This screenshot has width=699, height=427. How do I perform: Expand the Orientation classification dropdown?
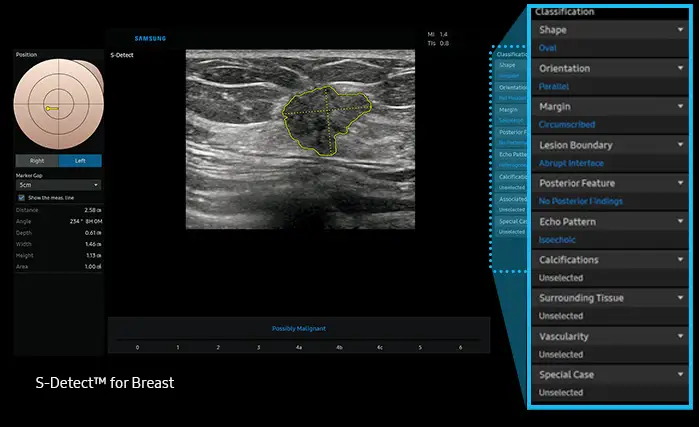tap(610, 68)
